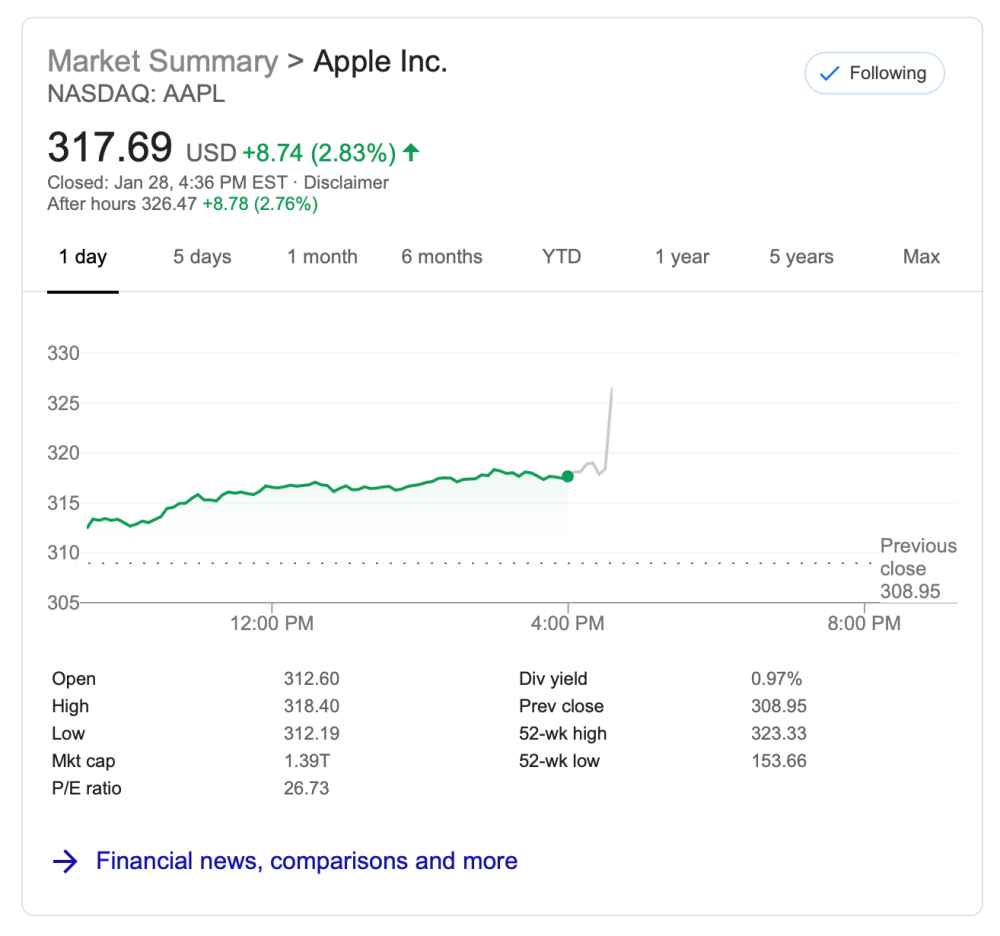This screenshot has height=936, width=1000.
Task: Switch to the 1 year view
Action: click(x=682, y=257)
